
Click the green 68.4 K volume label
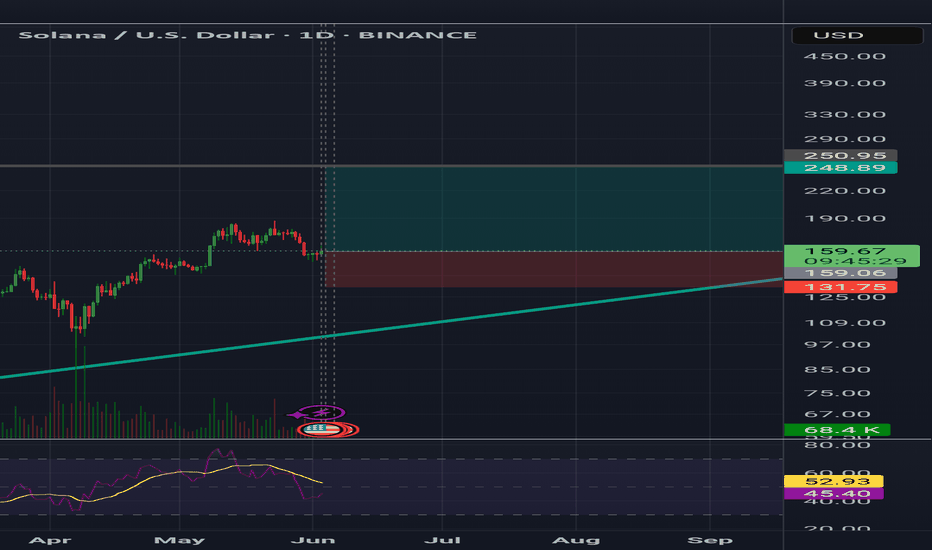click(837, 430)
